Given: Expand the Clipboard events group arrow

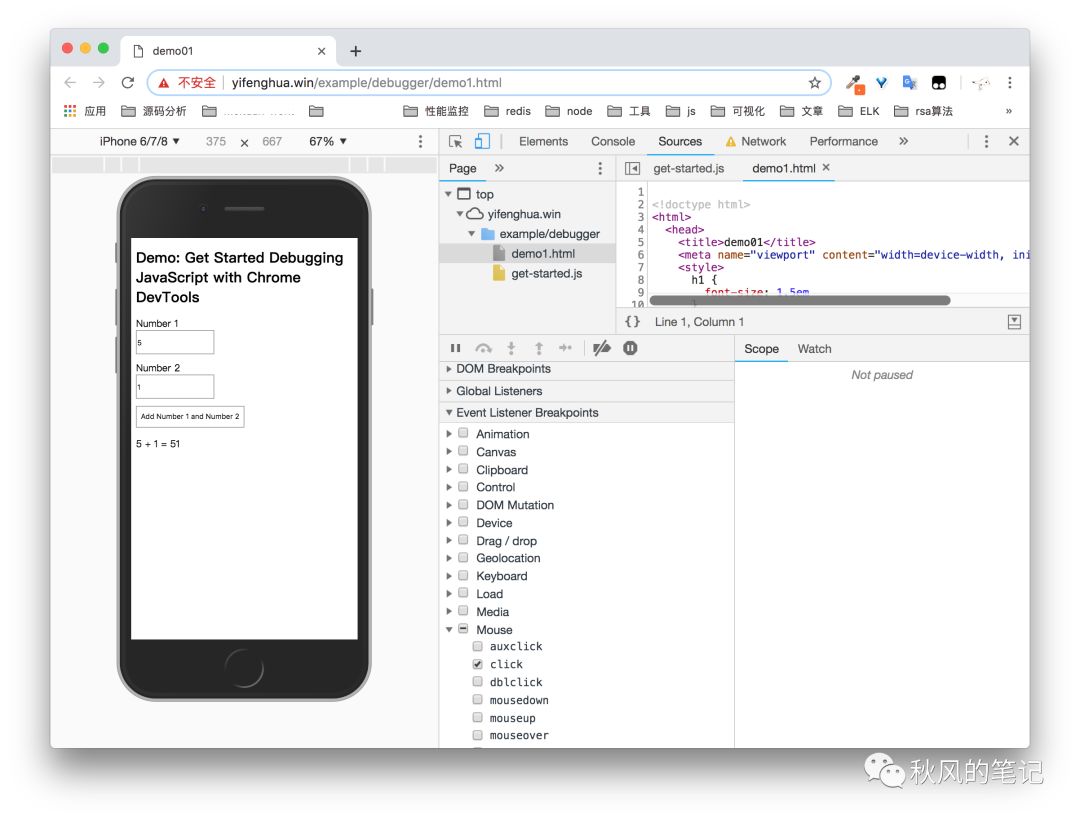Looking at the screenshot, I should tap(449, 470).
